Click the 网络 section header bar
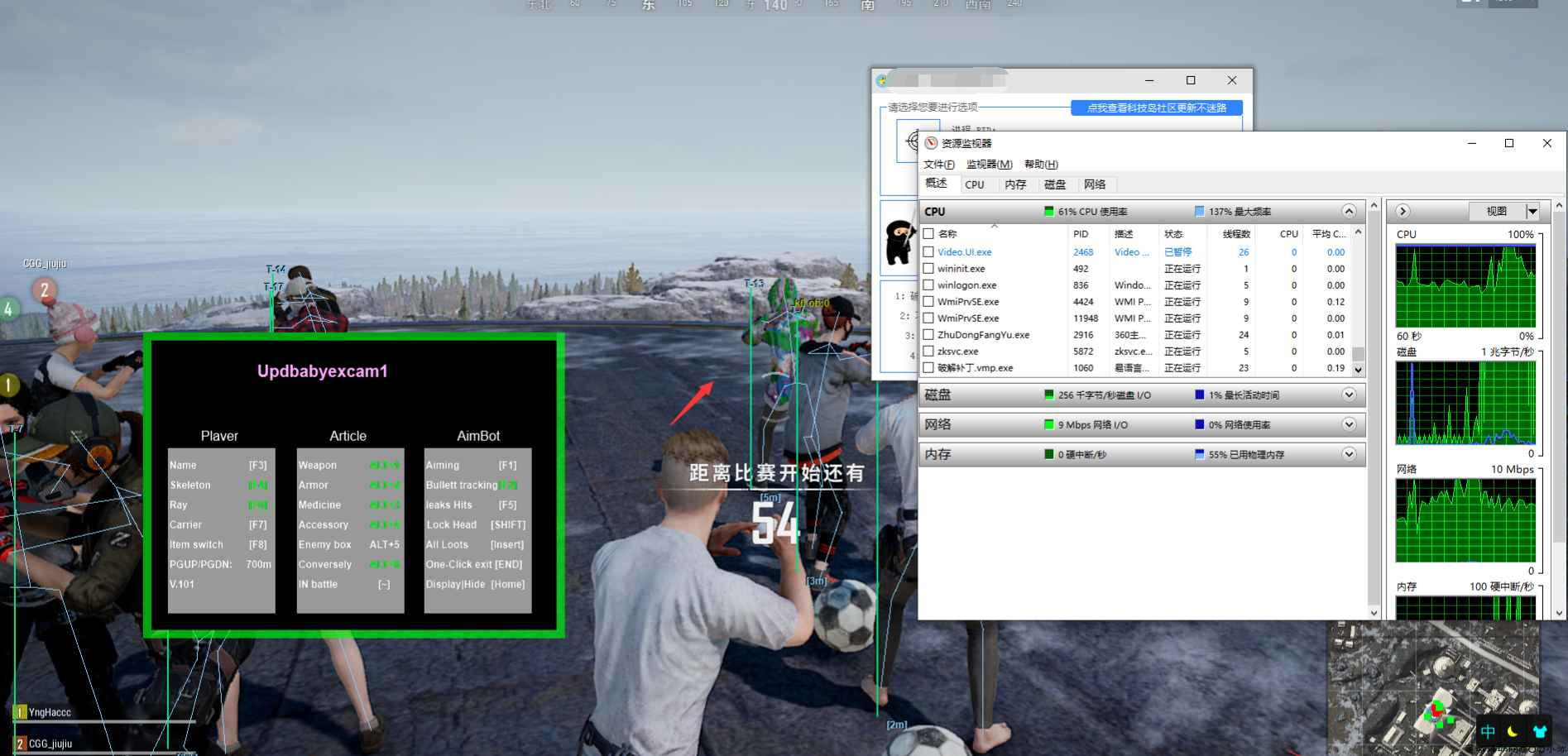 pyautogui.click(x=1142, y=424)
